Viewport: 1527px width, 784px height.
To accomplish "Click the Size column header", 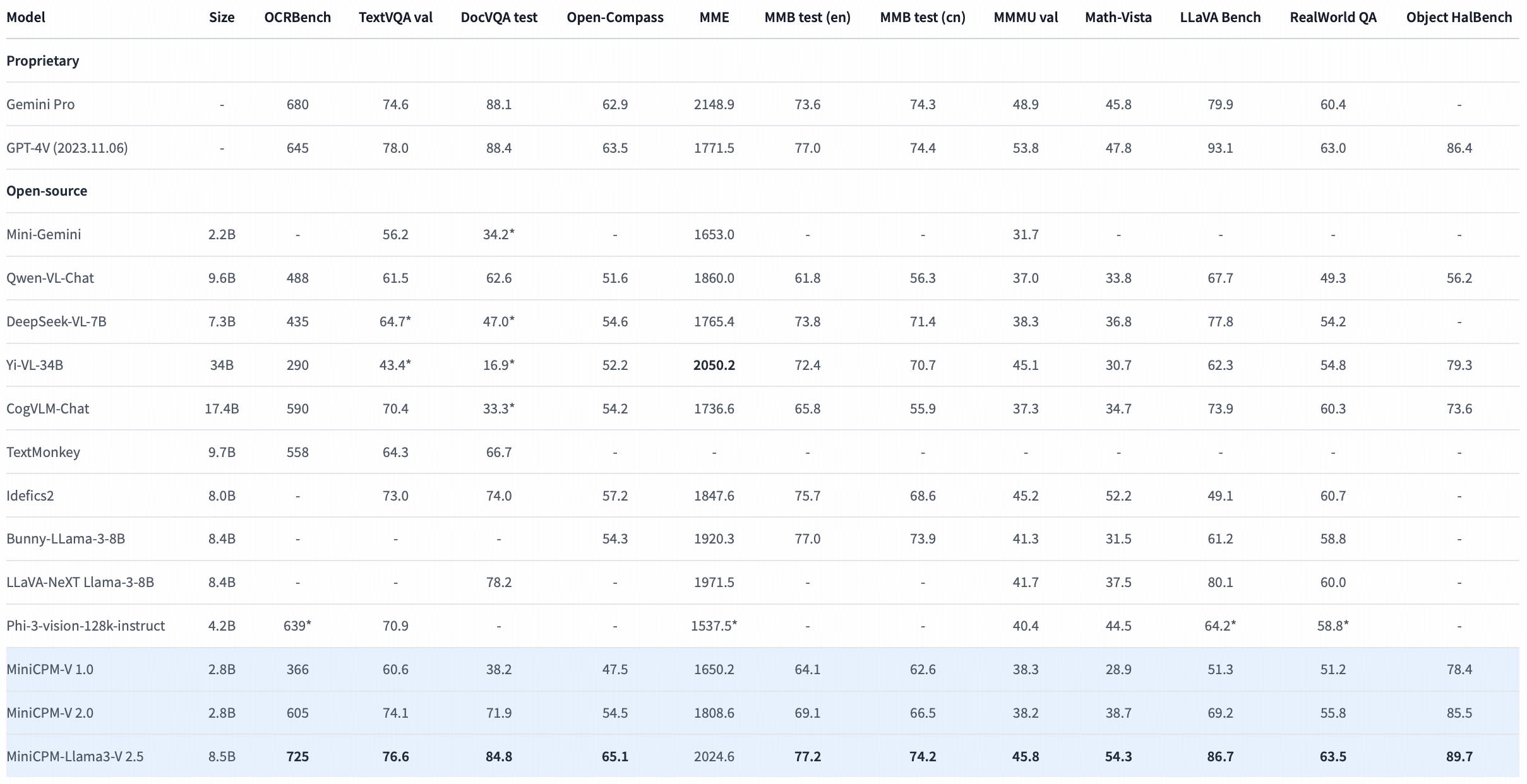I will tap(222, 18).
